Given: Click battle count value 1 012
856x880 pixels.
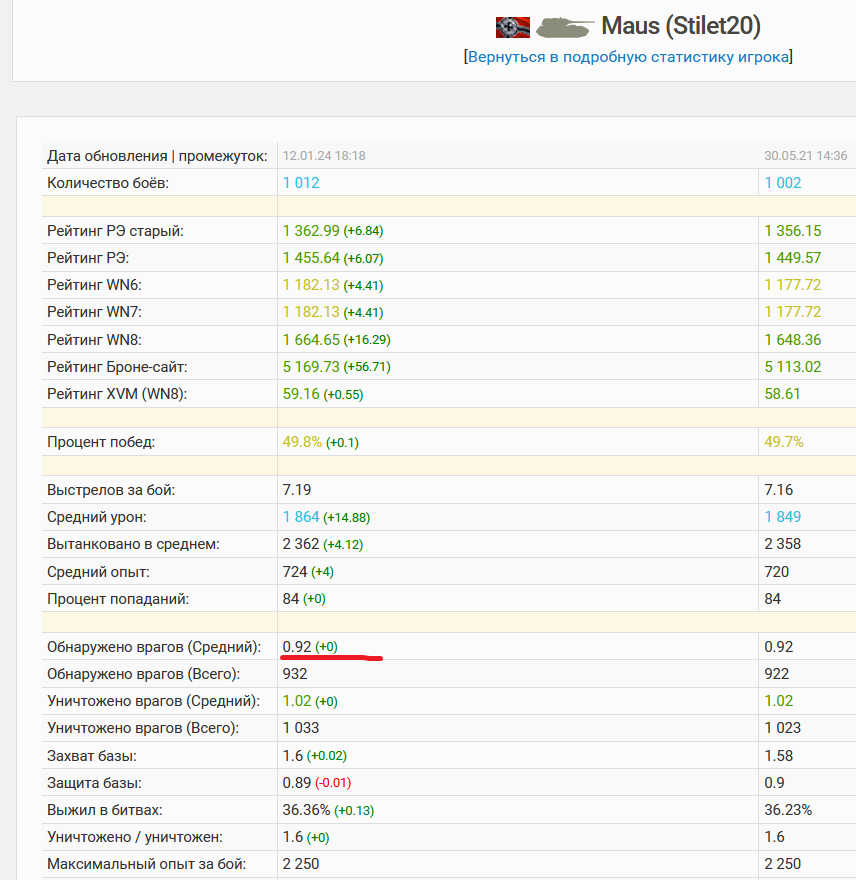Looking at the screenshot, I should 301,183.
